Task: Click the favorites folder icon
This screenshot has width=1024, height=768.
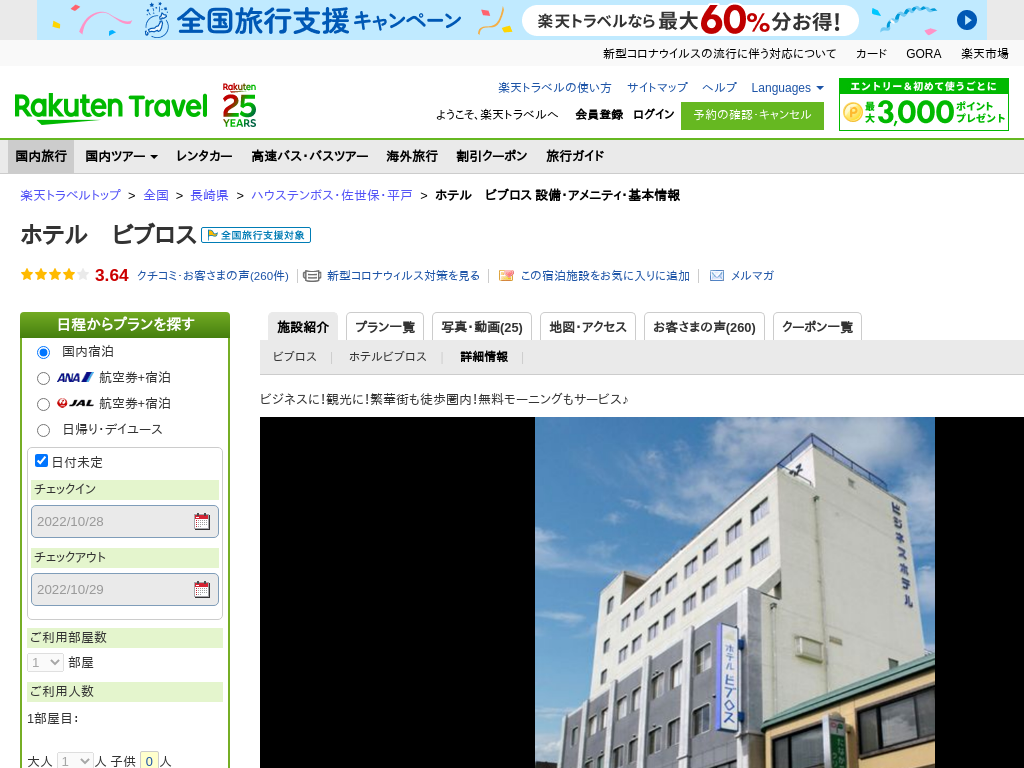Action: pos(506,276)
